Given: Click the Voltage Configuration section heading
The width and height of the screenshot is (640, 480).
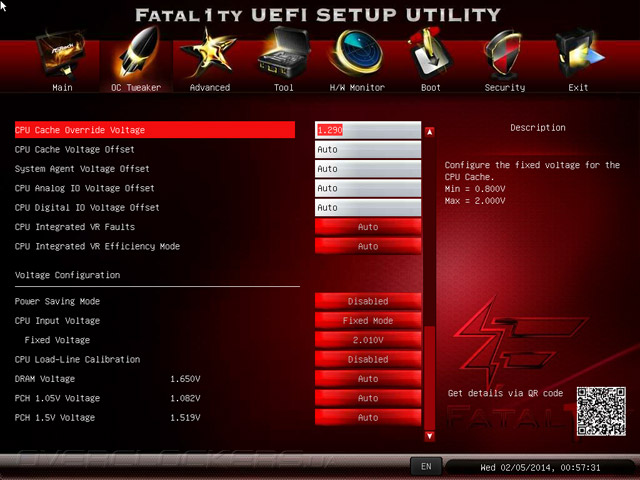Looking at the screenshot, I should click(x=67, y=275).
